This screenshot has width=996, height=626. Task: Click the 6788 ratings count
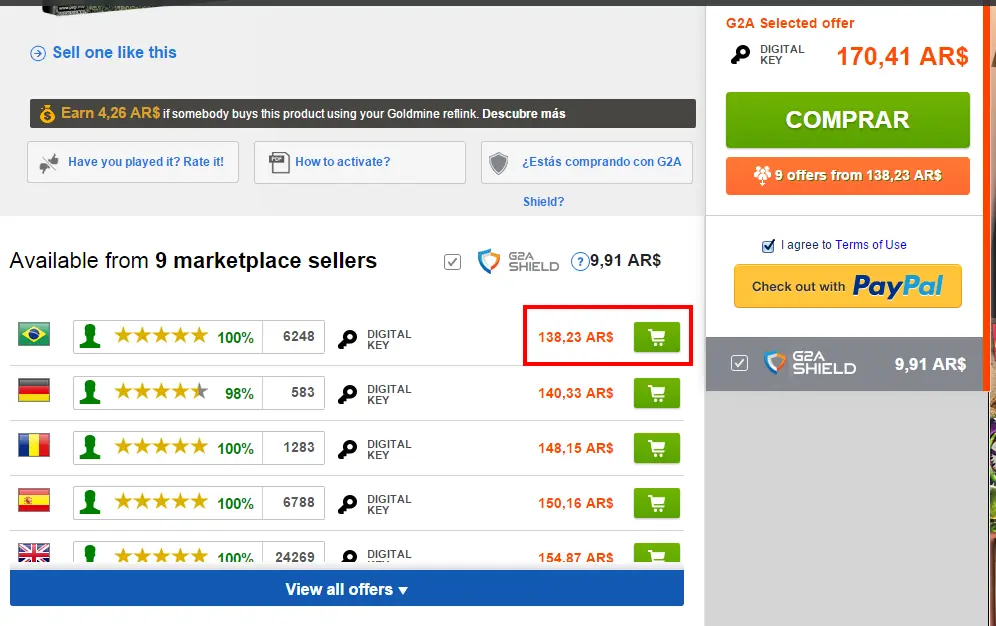point(299,503)
